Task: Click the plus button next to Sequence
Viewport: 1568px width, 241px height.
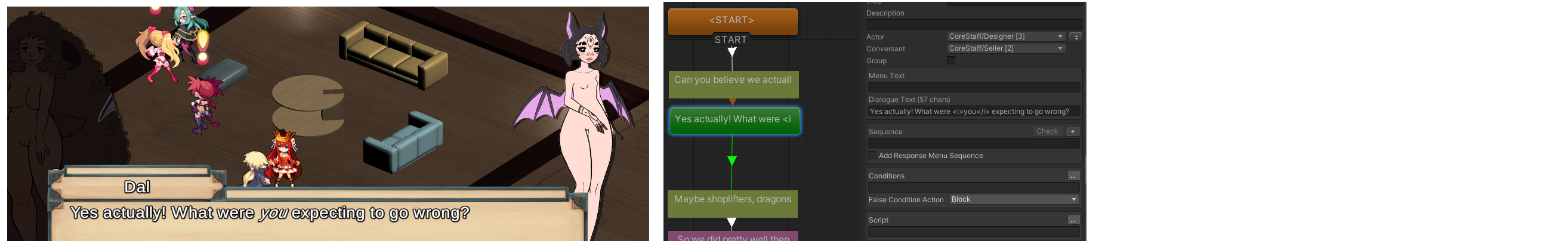Action: [1073, 131]
